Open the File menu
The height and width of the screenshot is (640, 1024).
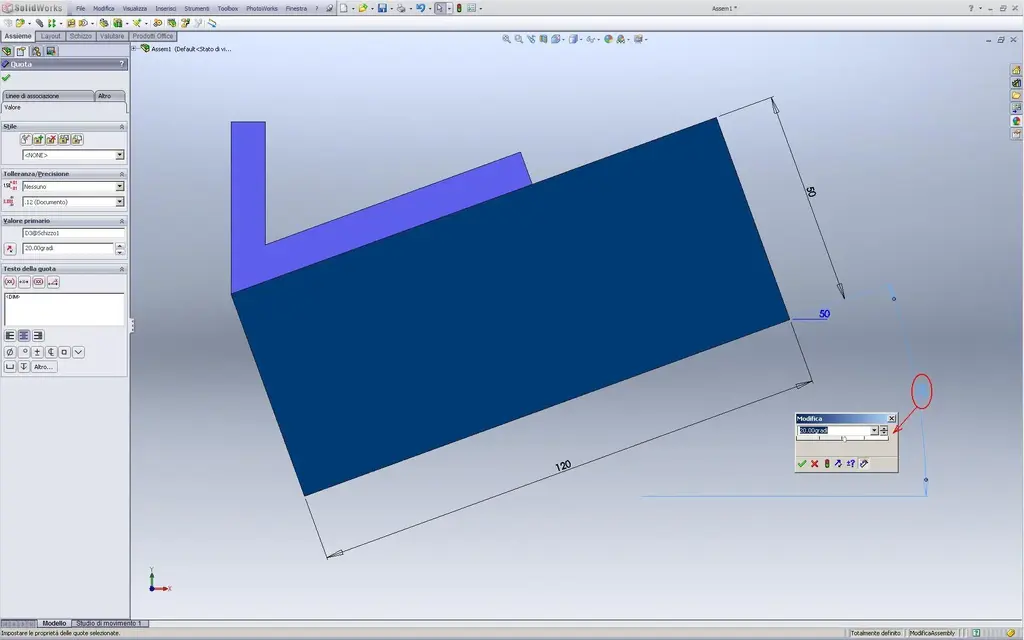tap(80, 8)
